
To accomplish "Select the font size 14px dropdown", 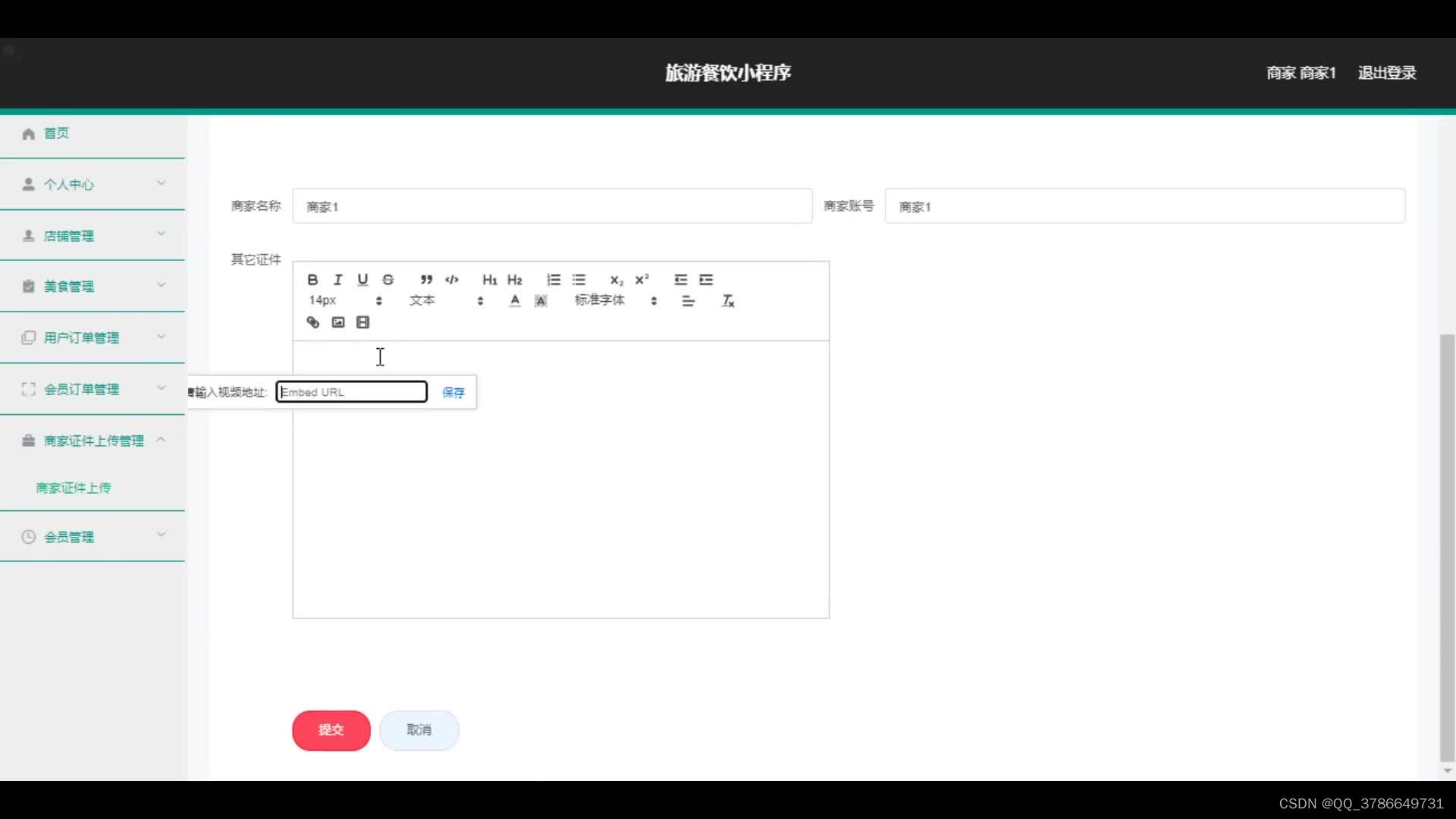I will point(343,300).
